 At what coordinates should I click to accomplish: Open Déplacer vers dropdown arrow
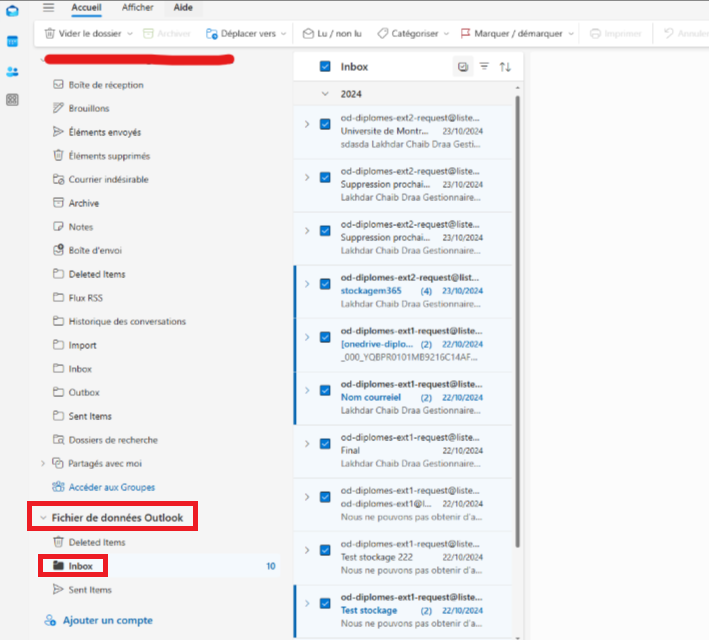tap(284, 33)
